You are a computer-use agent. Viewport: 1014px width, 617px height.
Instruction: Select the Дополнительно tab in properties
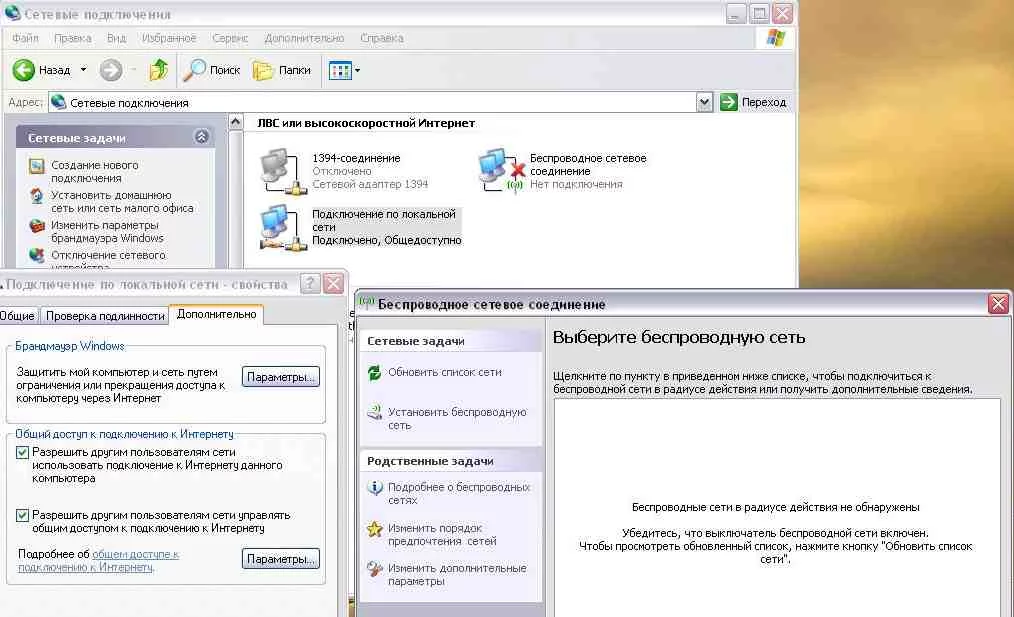point(216,314)
